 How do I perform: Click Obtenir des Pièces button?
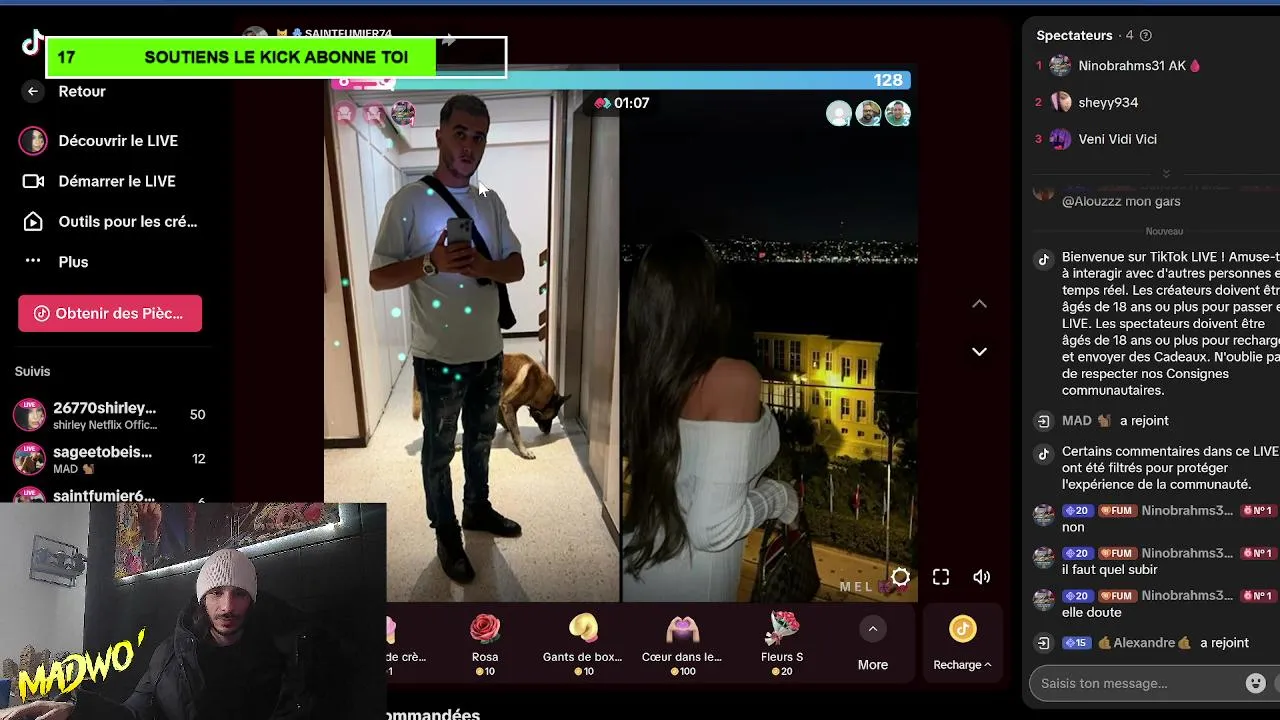pos(110,313)
